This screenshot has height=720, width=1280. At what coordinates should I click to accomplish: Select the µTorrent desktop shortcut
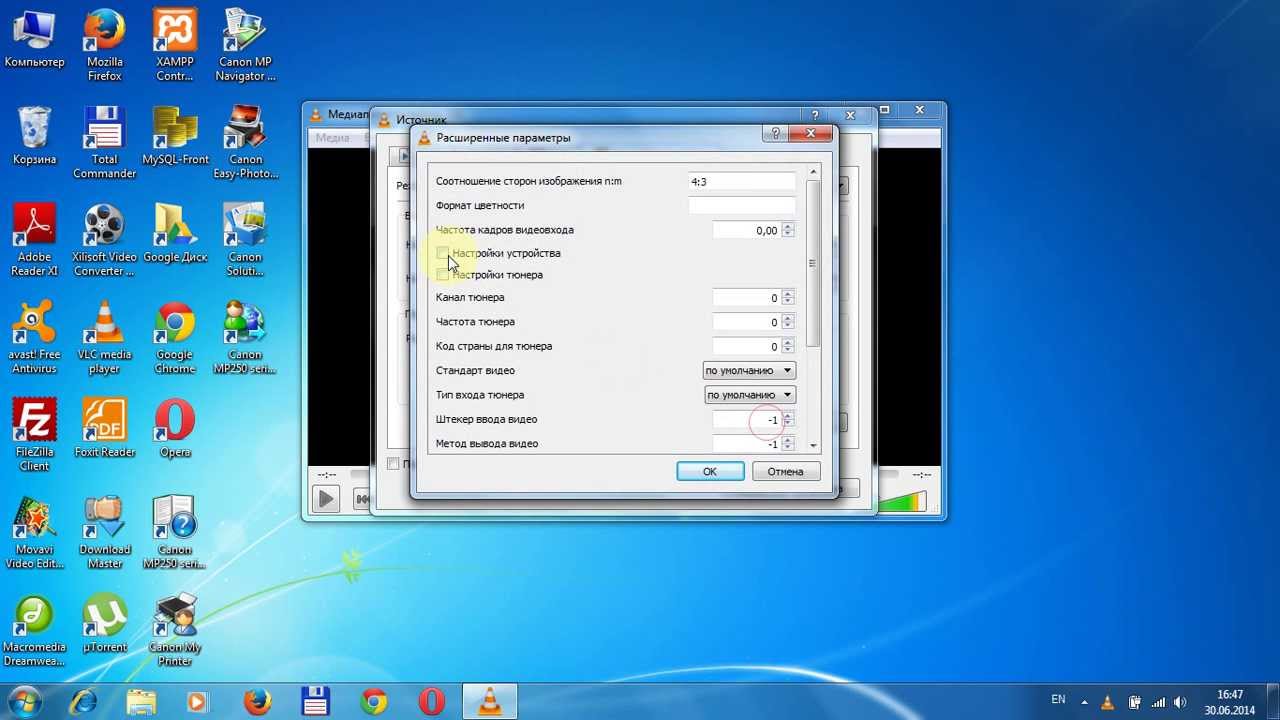[x=104, y=624]
